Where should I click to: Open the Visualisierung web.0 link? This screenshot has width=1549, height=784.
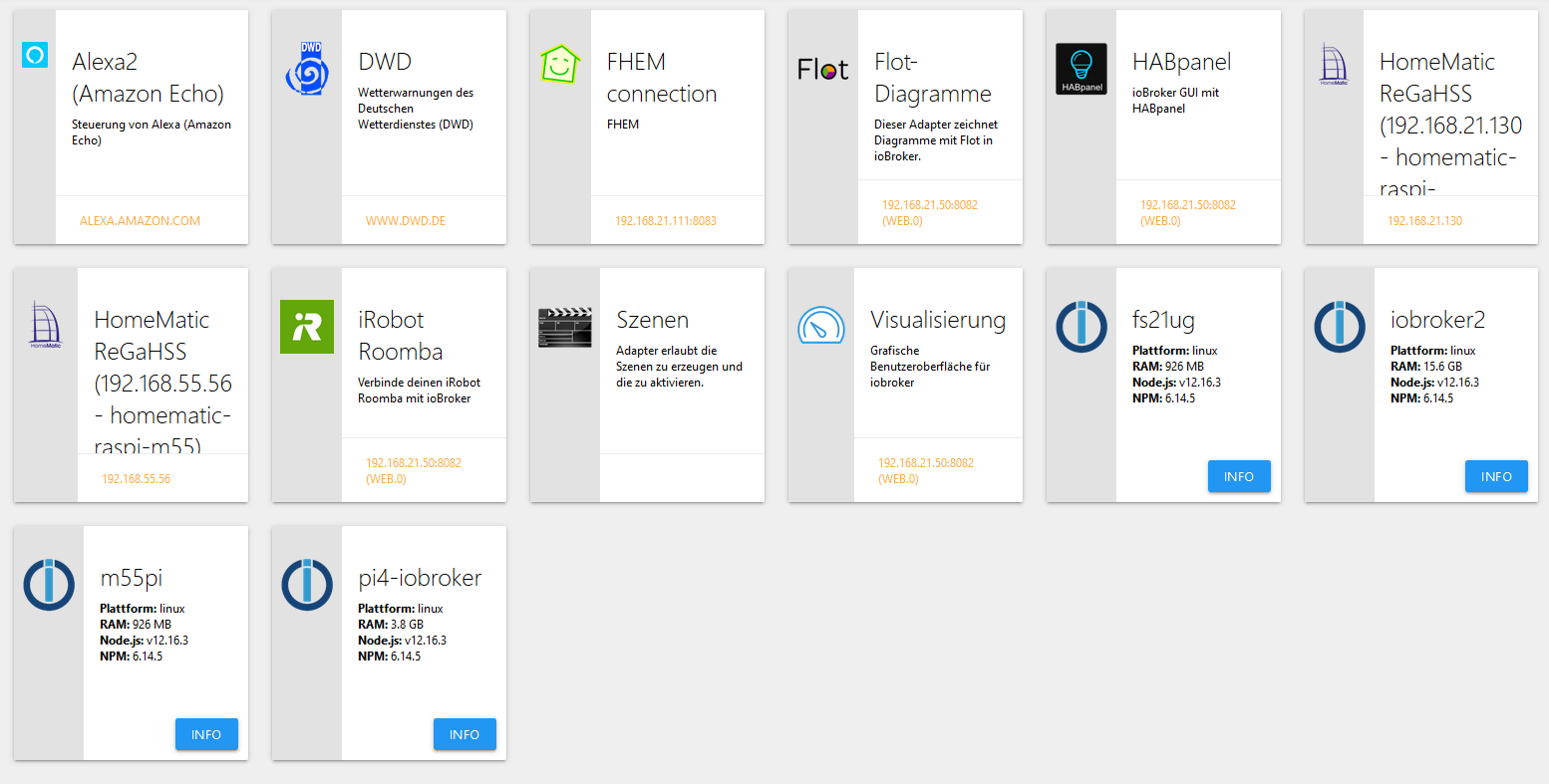[x=926, y=471]
